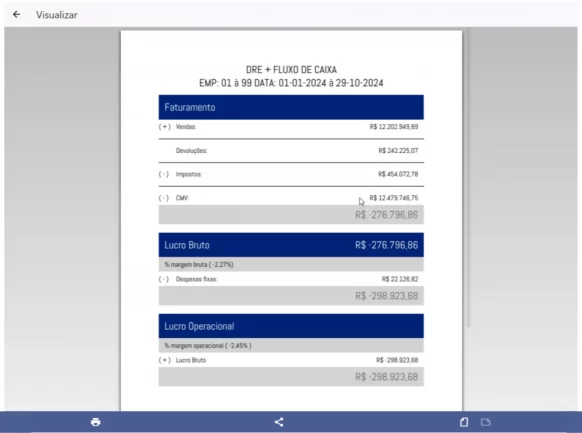Click the Vendas value R$ 12.202.949,89

click(x=394, y=127)
